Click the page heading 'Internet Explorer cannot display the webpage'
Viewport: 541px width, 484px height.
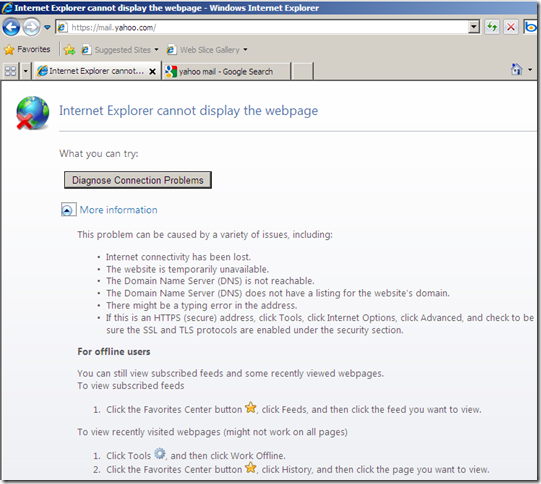coord(188,111)
